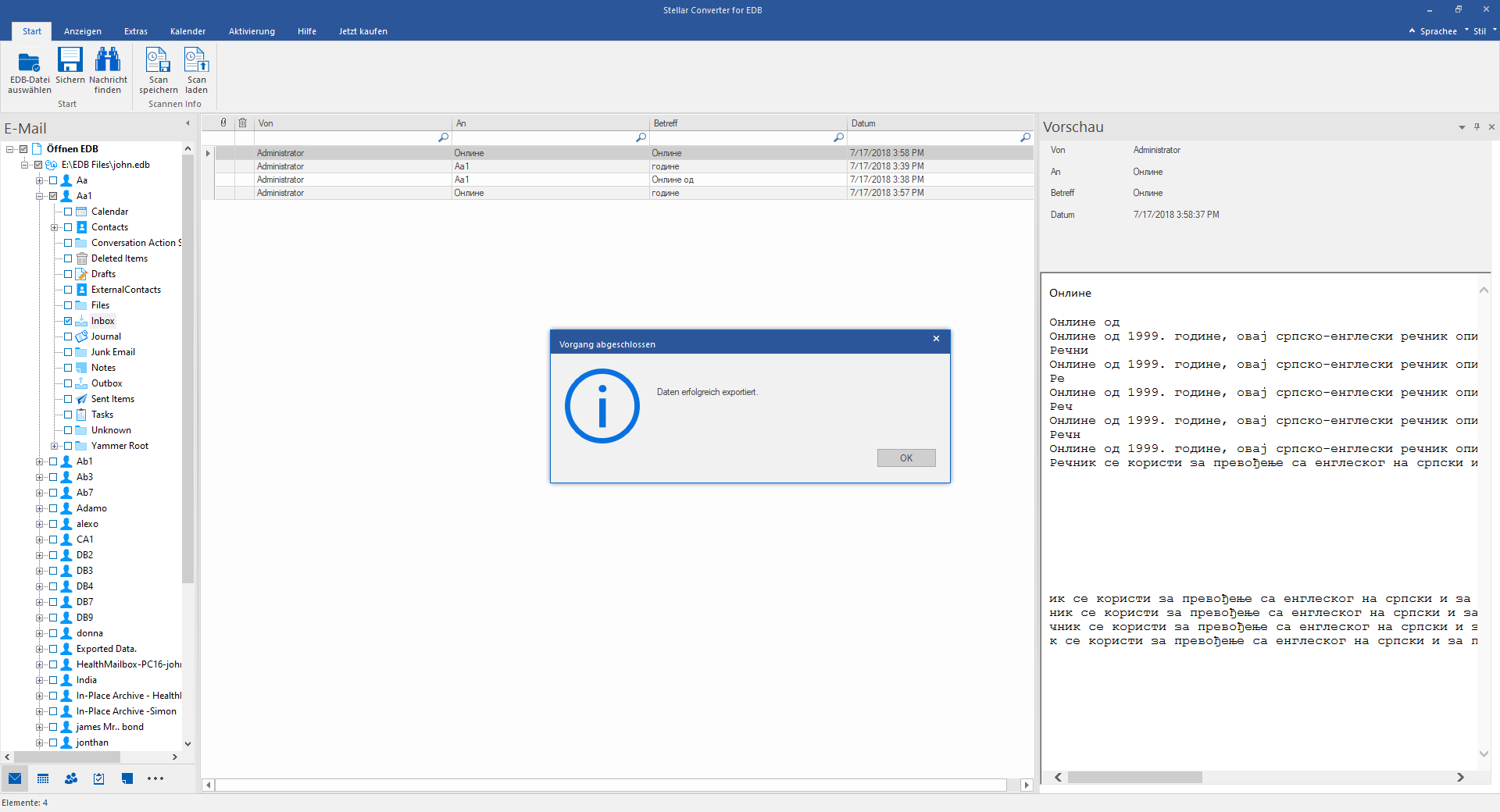The width and height of the screenshot is (1500, 812).
Task: Check the Sent Items checkbox
Action: point(68,399)
